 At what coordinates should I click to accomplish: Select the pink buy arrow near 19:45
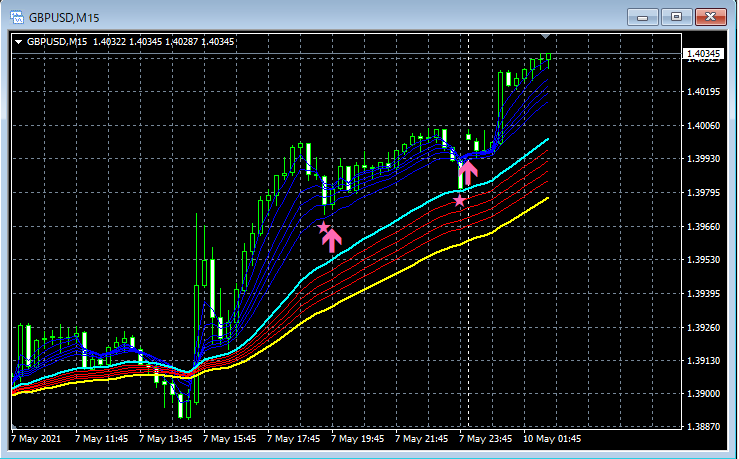pos(332,240)
